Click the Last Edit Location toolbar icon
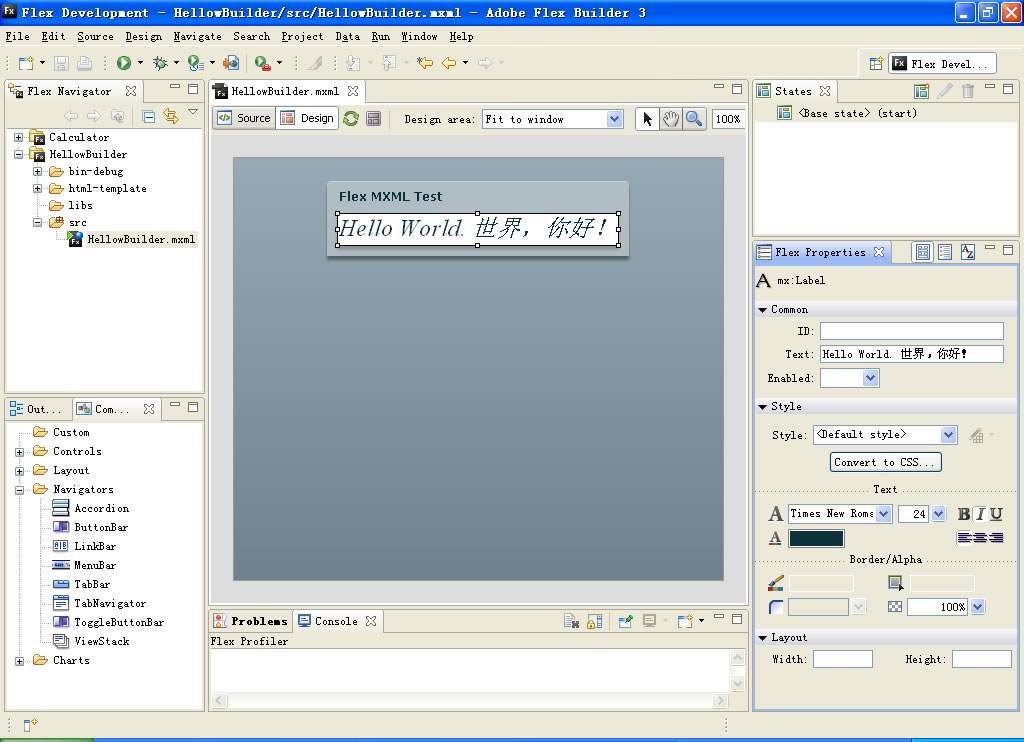1024x742 pixels. (425, 63)
